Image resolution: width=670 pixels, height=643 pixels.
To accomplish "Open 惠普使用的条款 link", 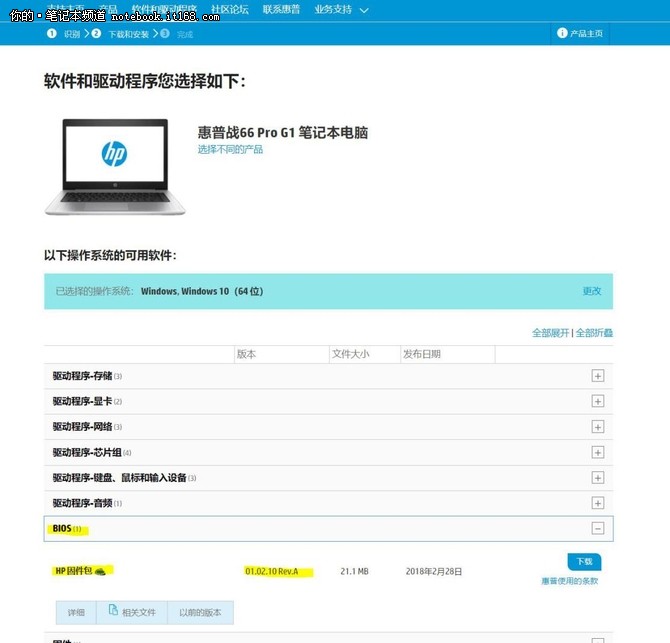I will 570,581.
